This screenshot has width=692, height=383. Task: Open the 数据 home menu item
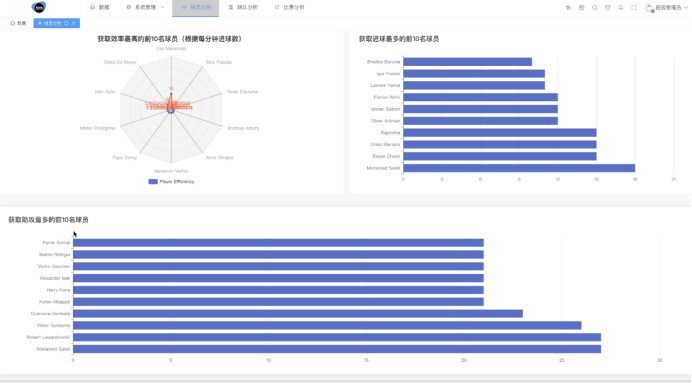click(100, 8)
